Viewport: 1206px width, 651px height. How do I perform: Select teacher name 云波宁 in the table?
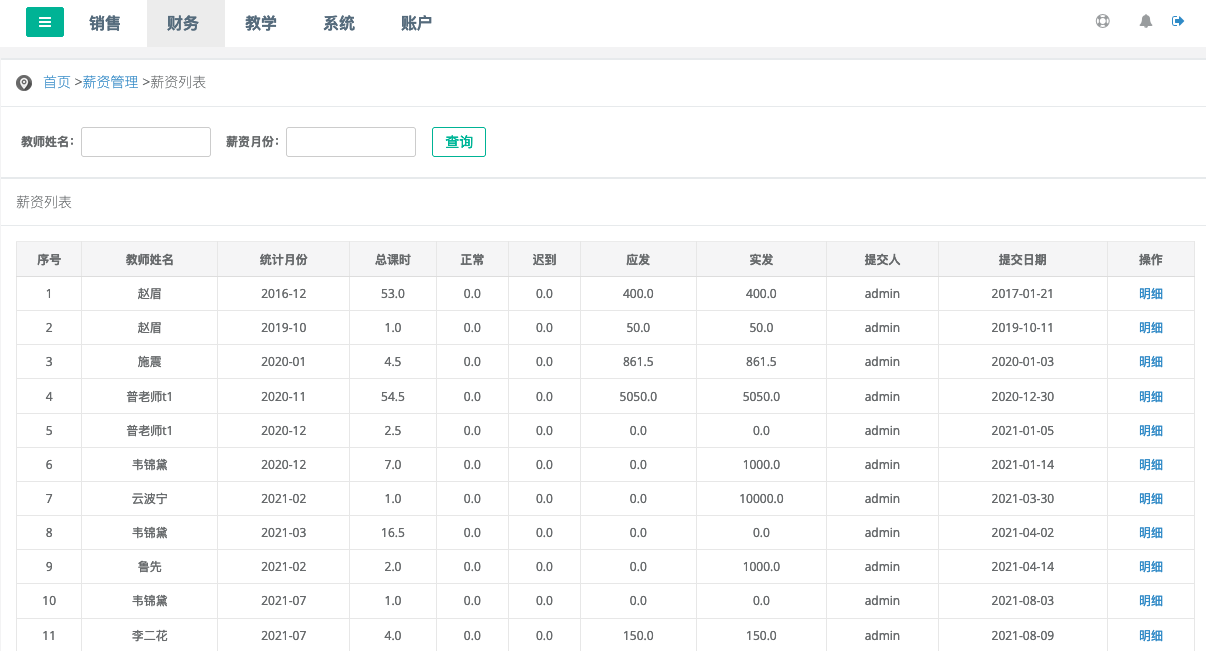click(x=149, y=498)
